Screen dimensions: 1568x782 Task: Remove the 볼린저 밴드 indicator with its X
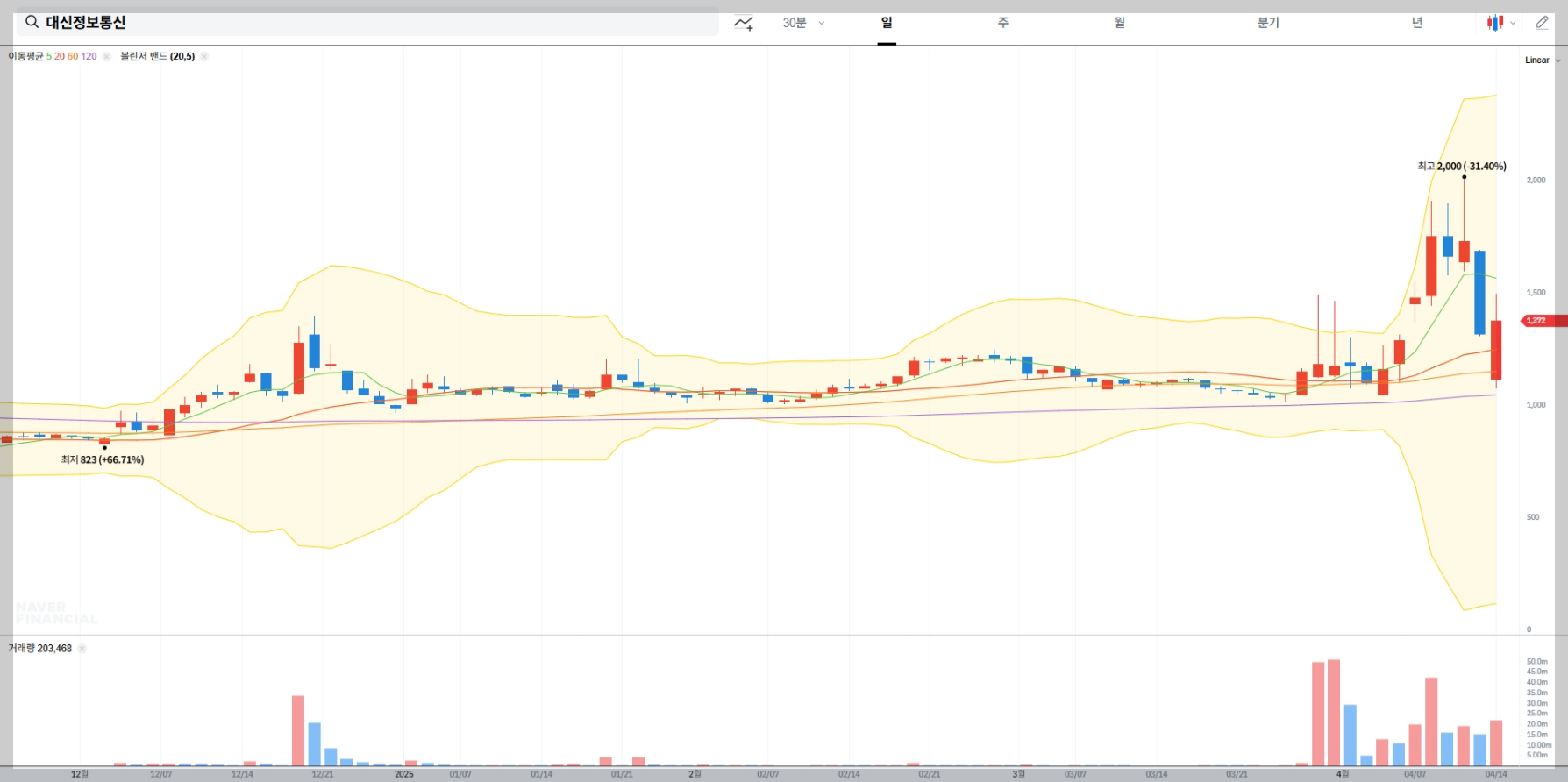203,56
